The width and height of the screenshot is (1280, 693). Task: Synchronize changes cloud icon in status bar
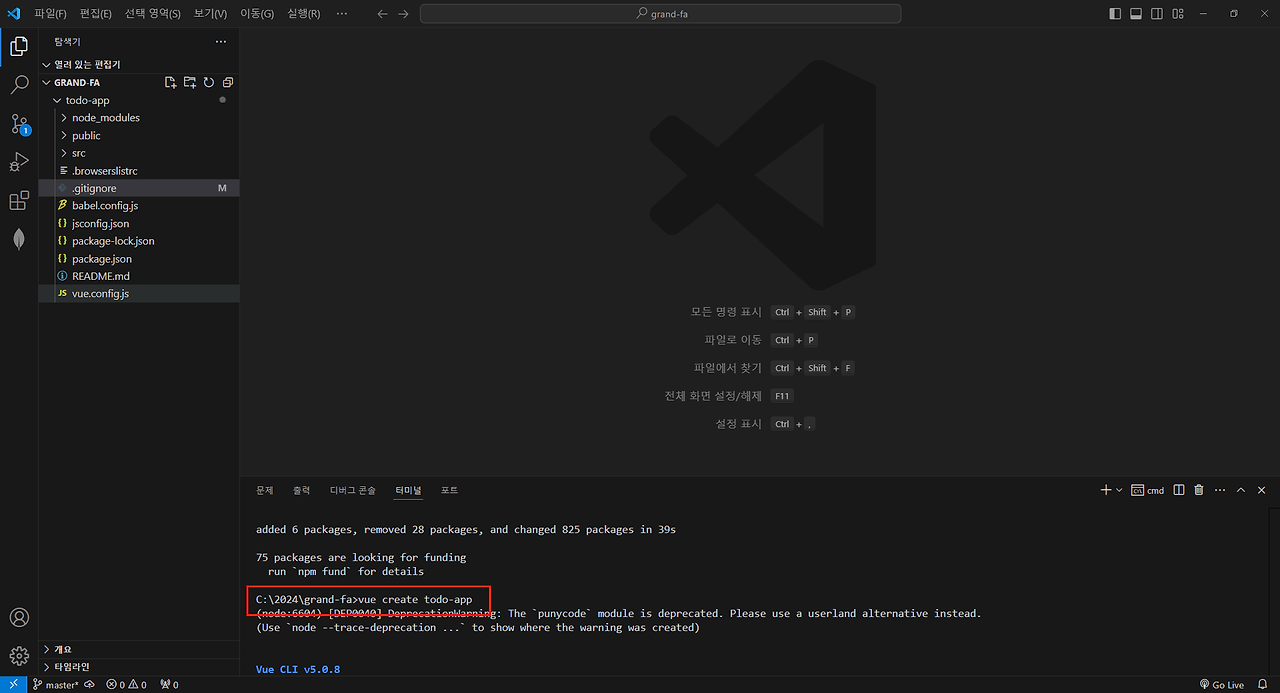point(90,685)
